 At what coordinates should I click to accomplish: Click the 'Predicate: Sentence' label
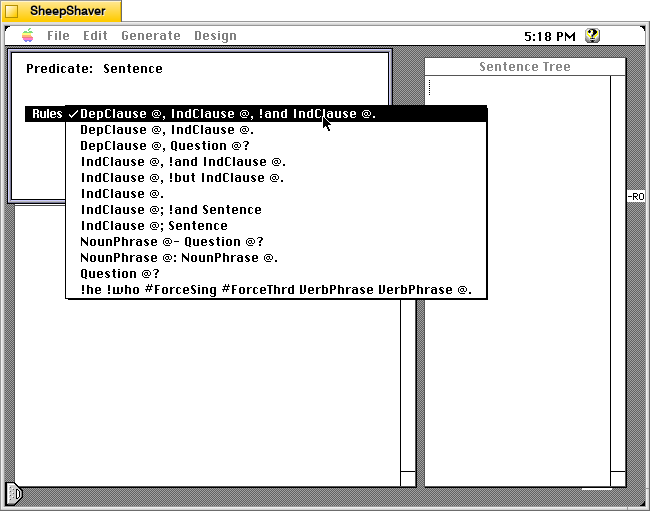pos(94,68)
